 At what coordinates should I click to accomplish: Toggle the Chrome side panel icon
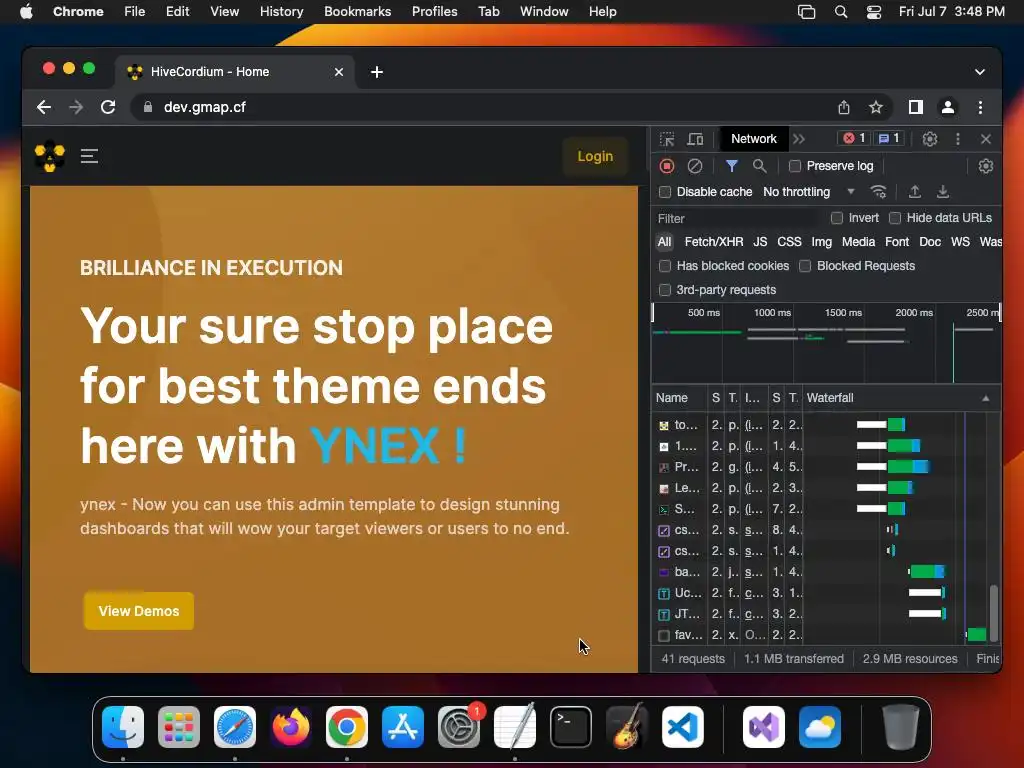[x=916, y=107]
